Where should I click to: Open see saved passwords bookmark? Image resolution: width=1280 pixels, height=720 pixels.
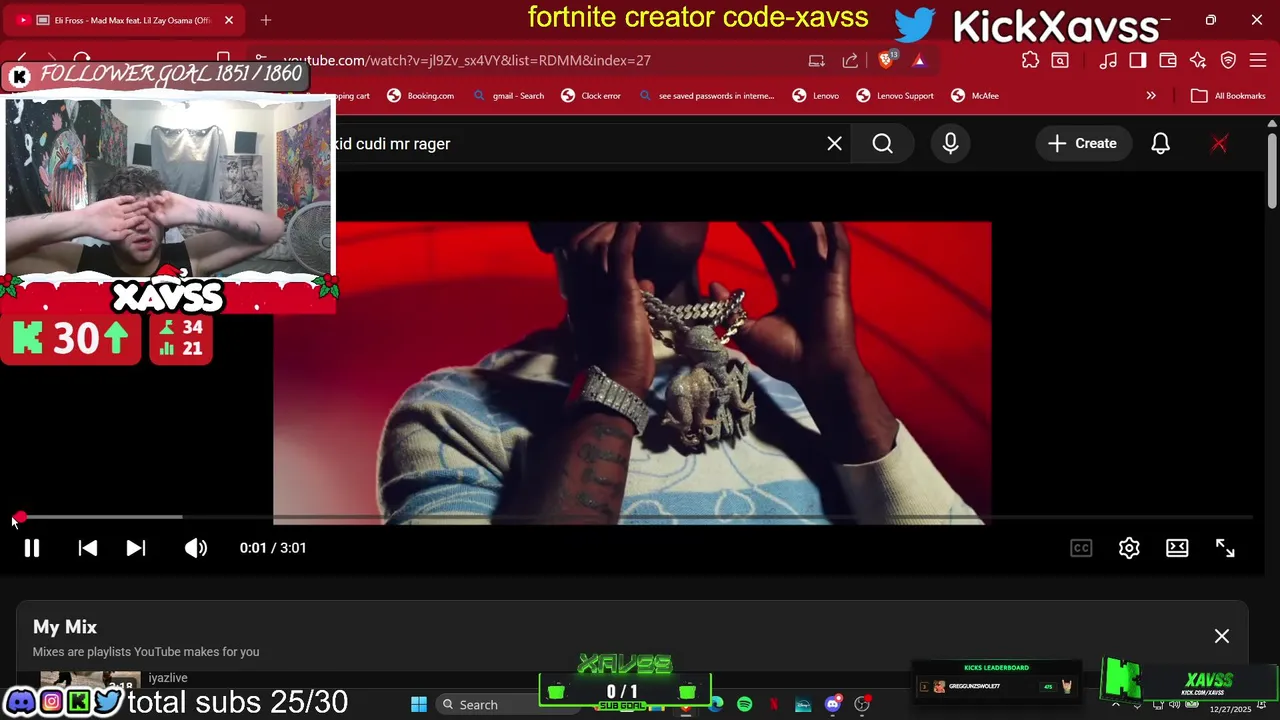click(x=707, y=96)
